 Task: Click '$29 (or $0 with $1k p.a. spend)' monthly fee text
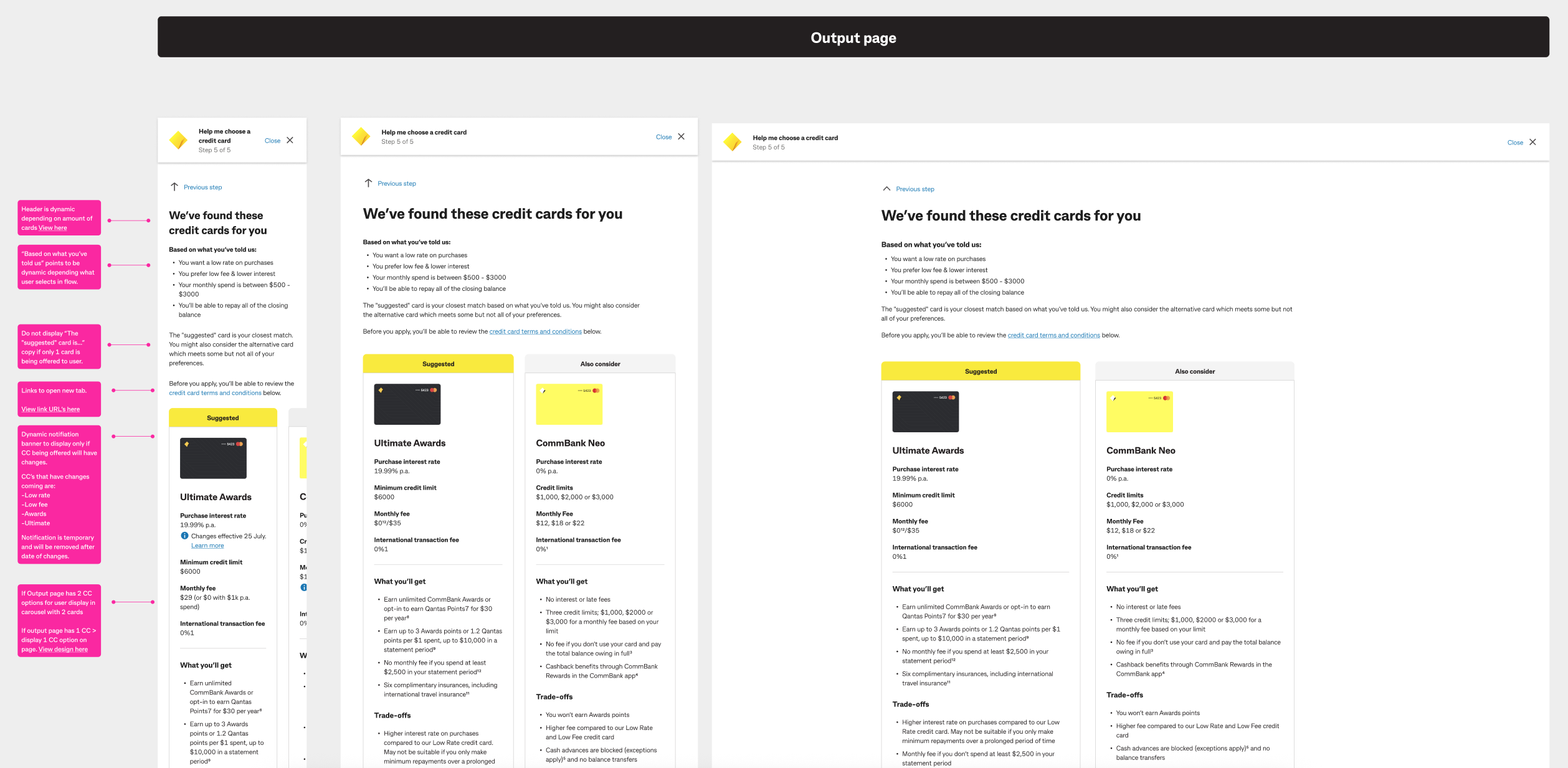click(215, 602)
